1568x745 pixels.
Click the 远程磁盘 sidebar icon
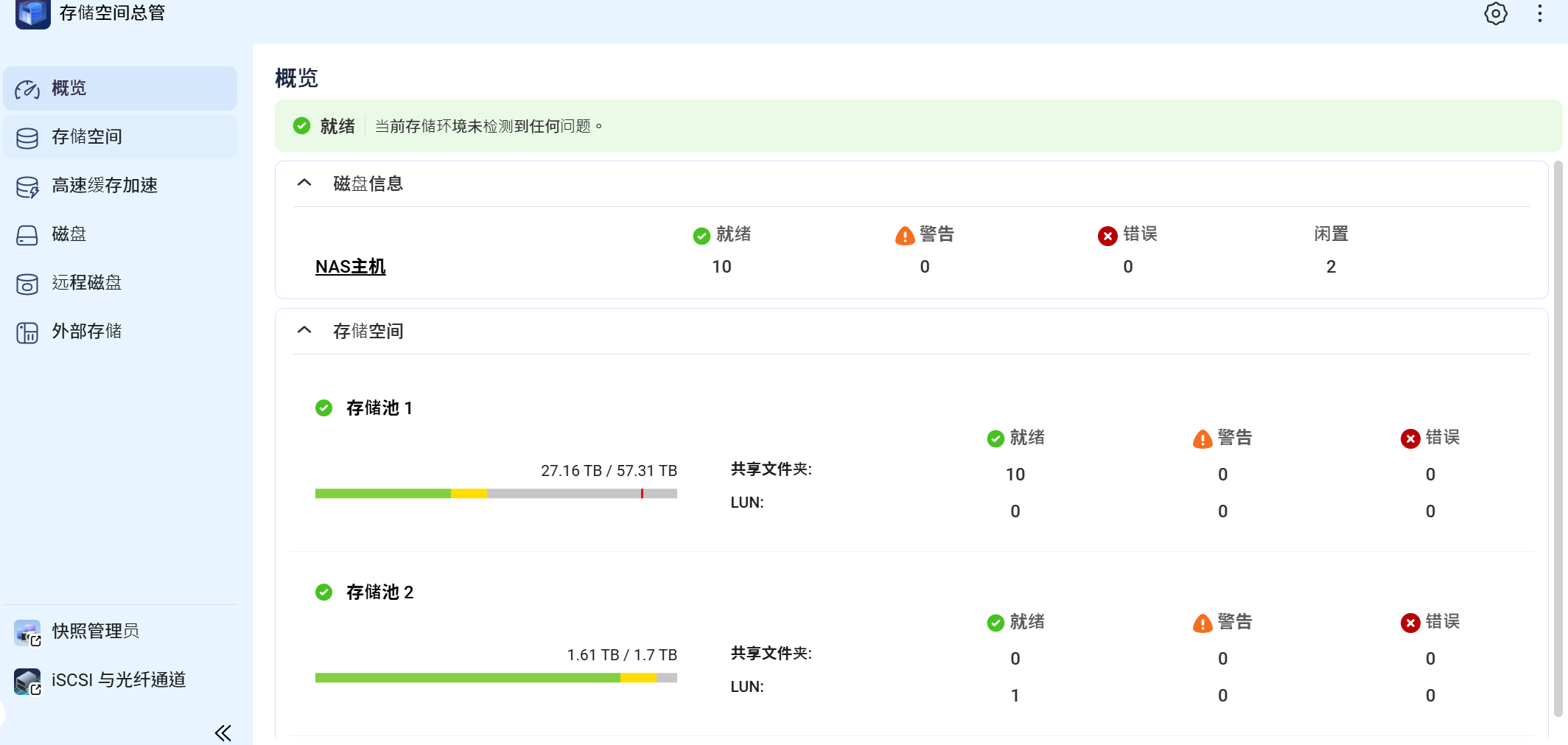click(x=27, y=284)
